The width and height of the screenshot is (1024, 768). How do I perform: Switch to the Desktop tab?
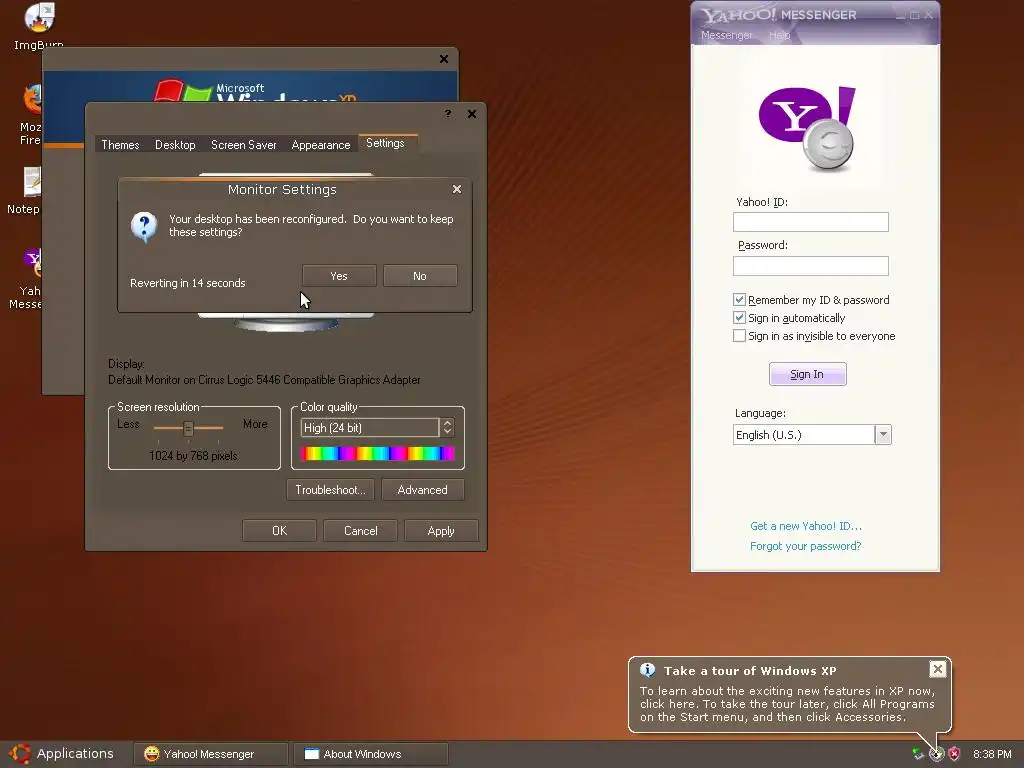tap(175, 144)
